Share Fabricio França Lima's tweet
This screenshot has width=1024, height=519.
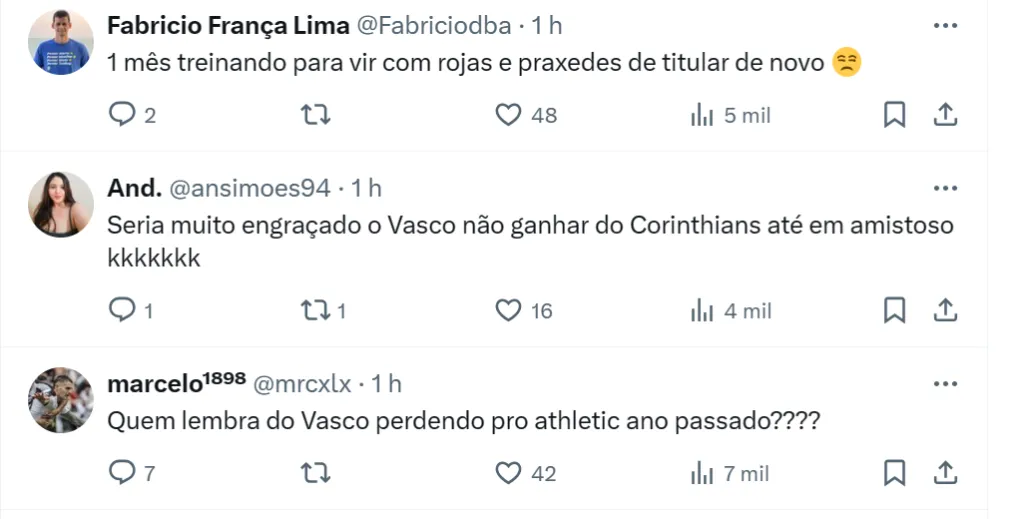pos(945,116)
